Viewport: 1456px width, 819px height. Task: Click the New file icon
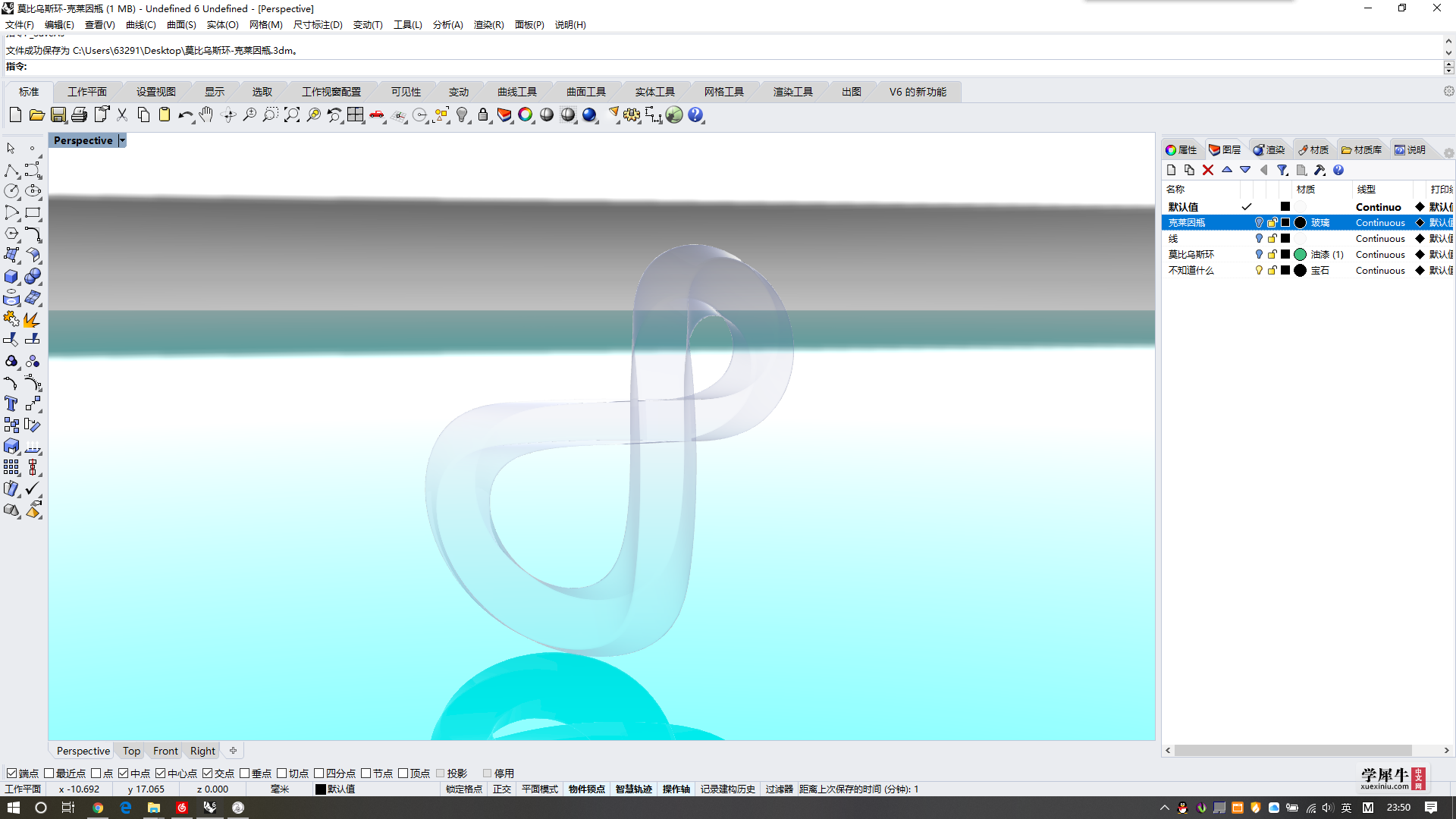[x=15, y=115]
